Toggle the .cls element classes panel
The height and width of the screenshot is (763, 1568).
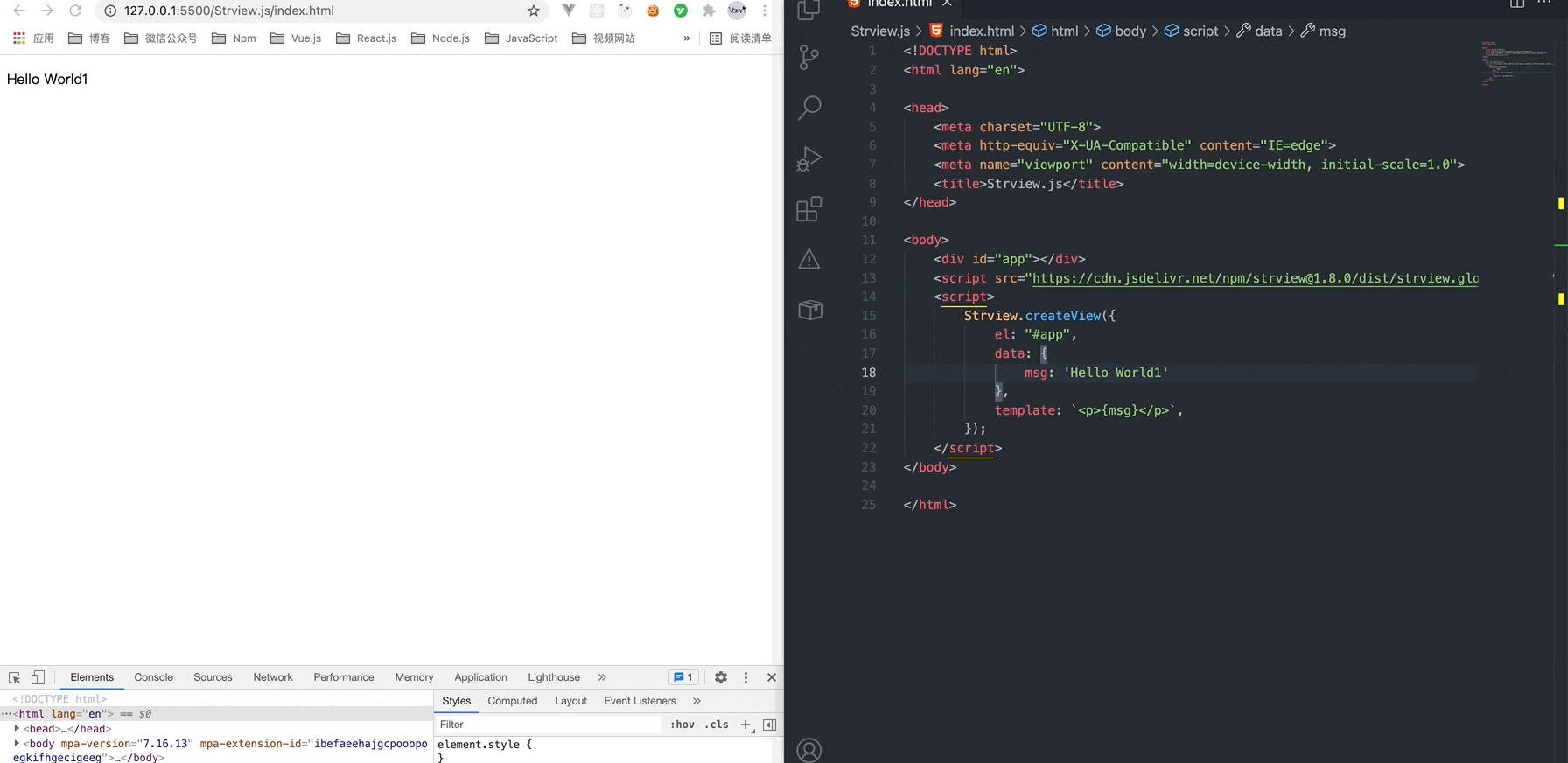[717, 724]
